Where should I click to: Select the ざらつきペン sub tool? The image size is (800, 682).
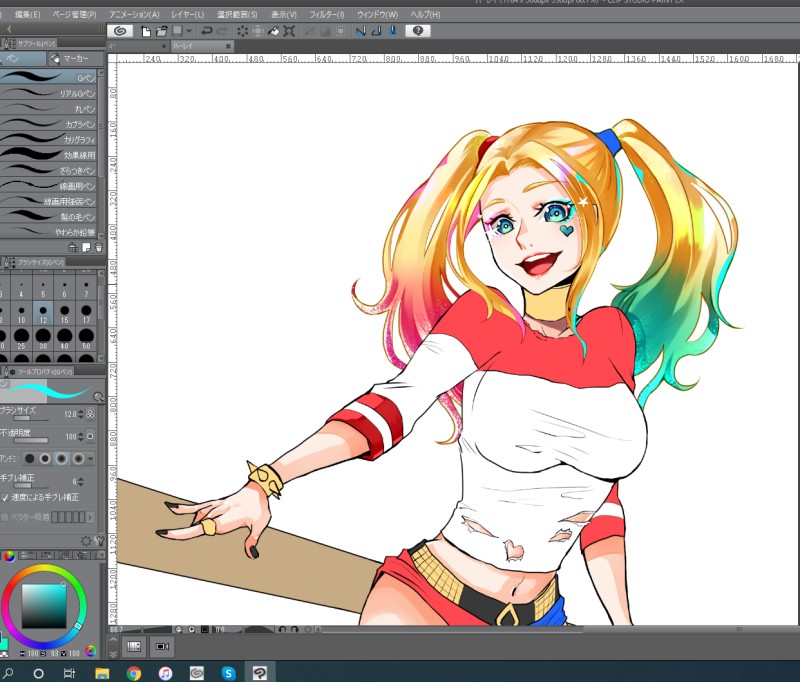(48, 170)
